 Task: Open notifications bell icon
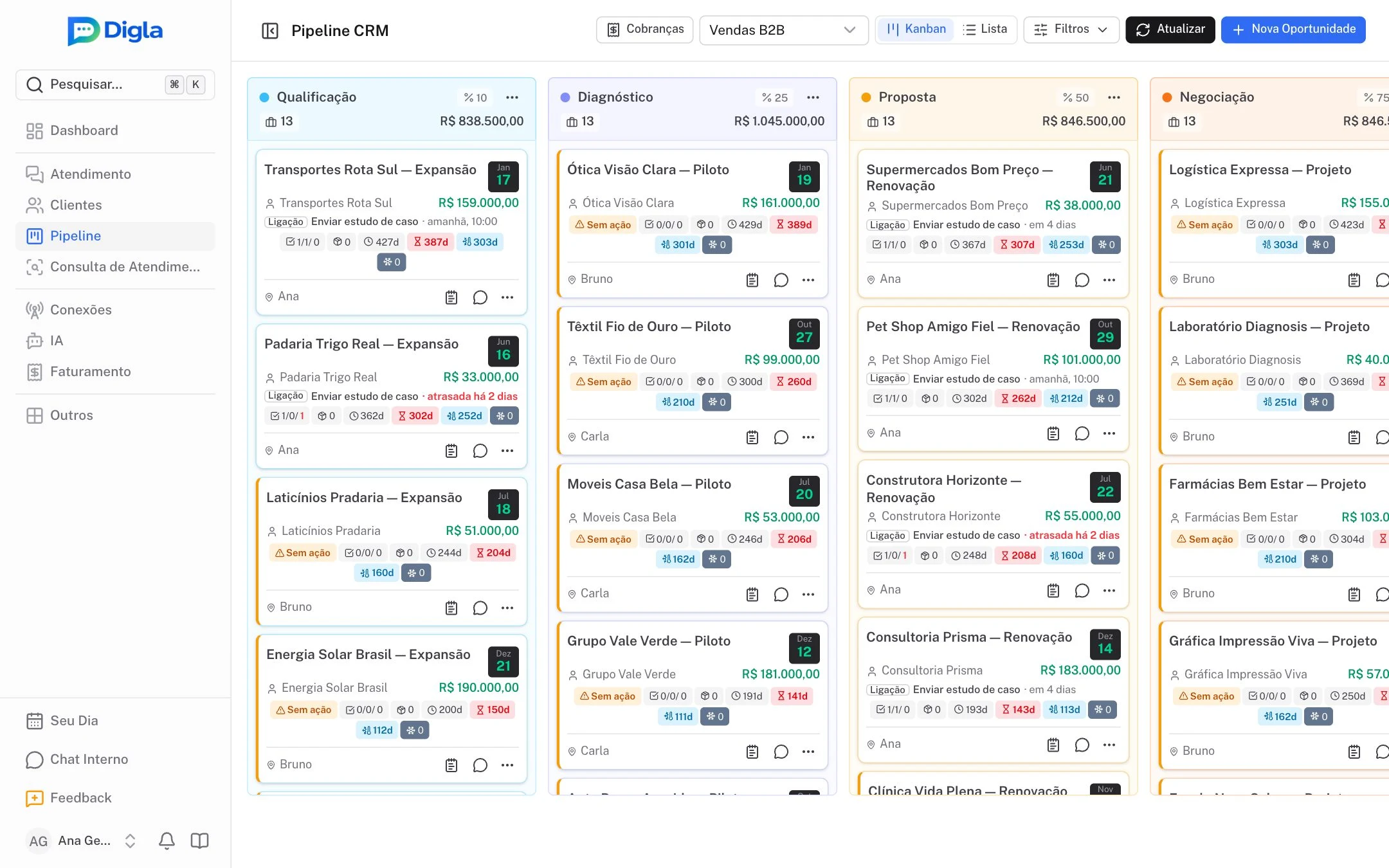[x=167, y=840]
